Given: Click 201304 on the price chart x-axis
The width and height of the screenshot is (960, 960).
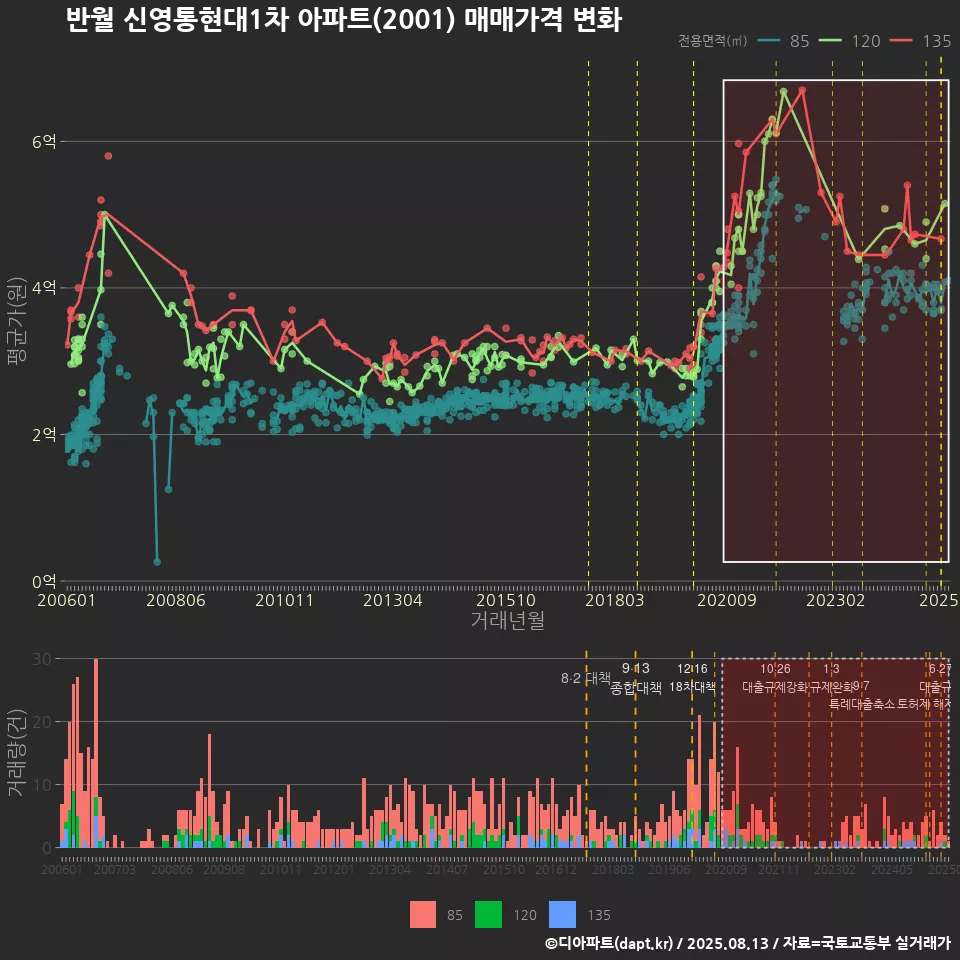Looking at the screenshot, I should pos(392,600).
